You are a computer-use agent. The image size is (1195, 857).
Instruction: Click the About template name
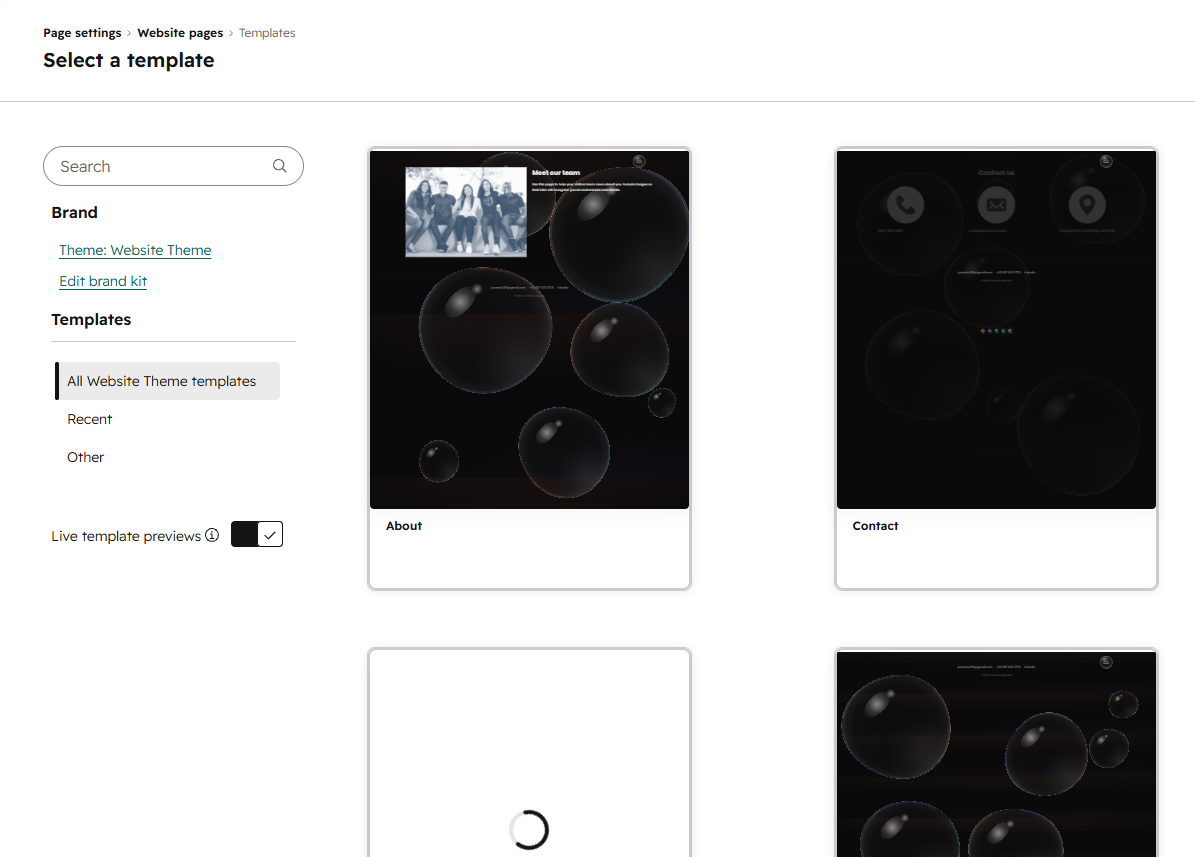[x=404, y=526]
